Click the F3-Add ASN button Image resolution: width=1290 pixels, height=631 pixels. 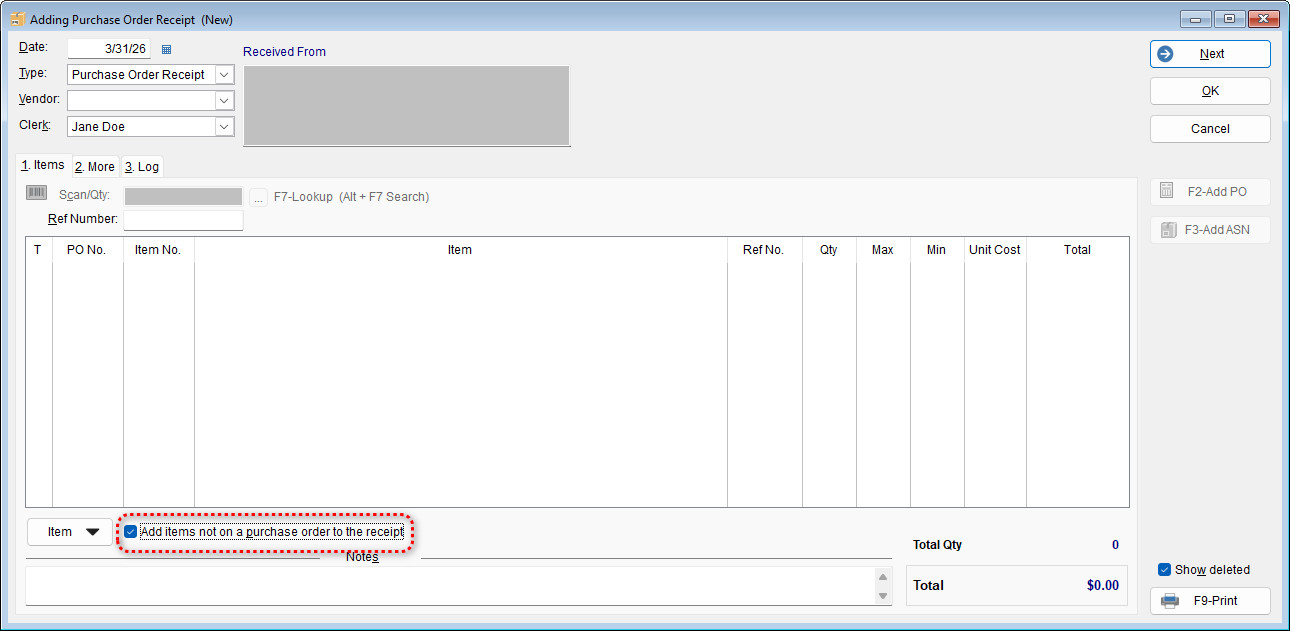click(x=1210, y=230)
